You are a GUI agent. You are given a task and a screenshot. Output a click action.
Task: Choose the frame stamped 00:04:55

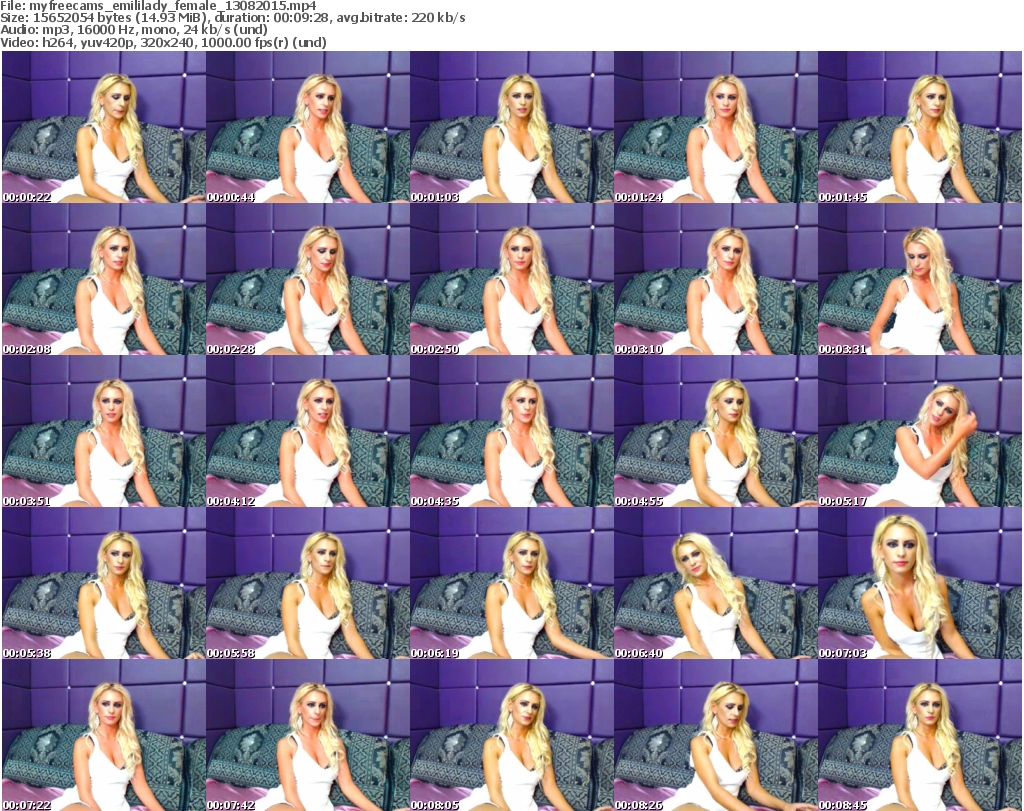716,431
